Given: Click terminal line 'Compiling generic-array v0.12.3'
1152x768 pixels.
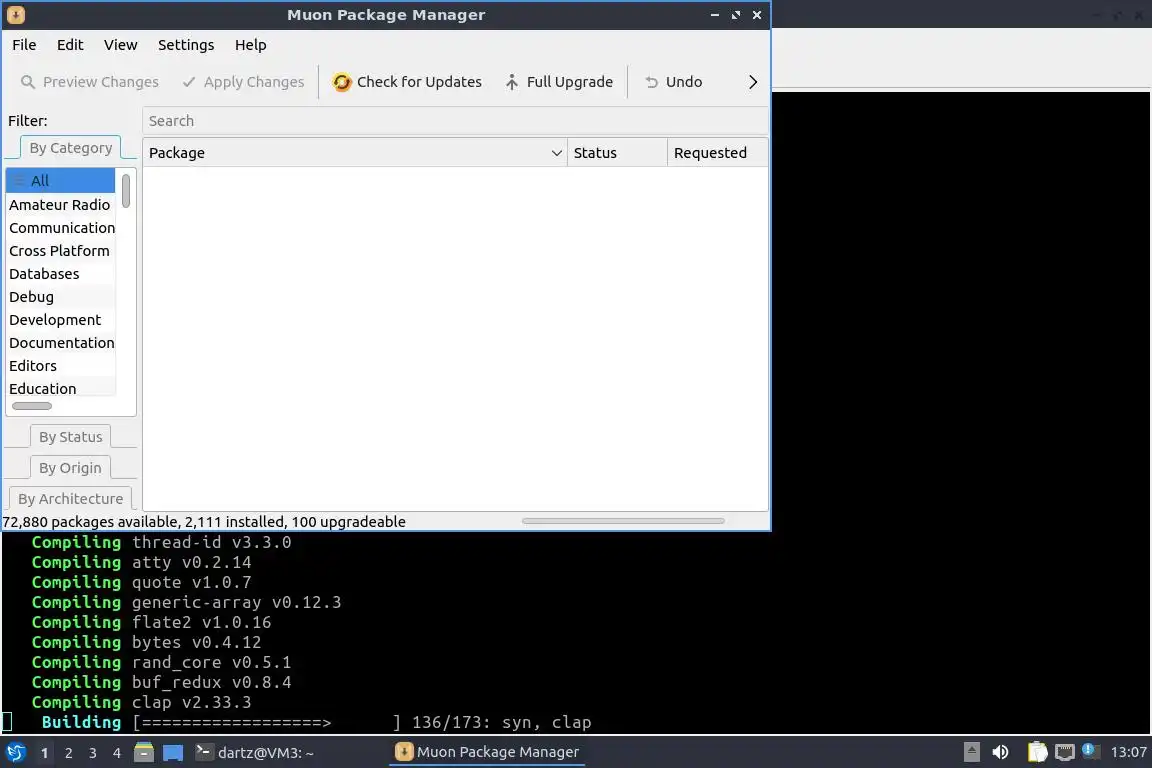Looking at the screenshot, I should point(187,603).
